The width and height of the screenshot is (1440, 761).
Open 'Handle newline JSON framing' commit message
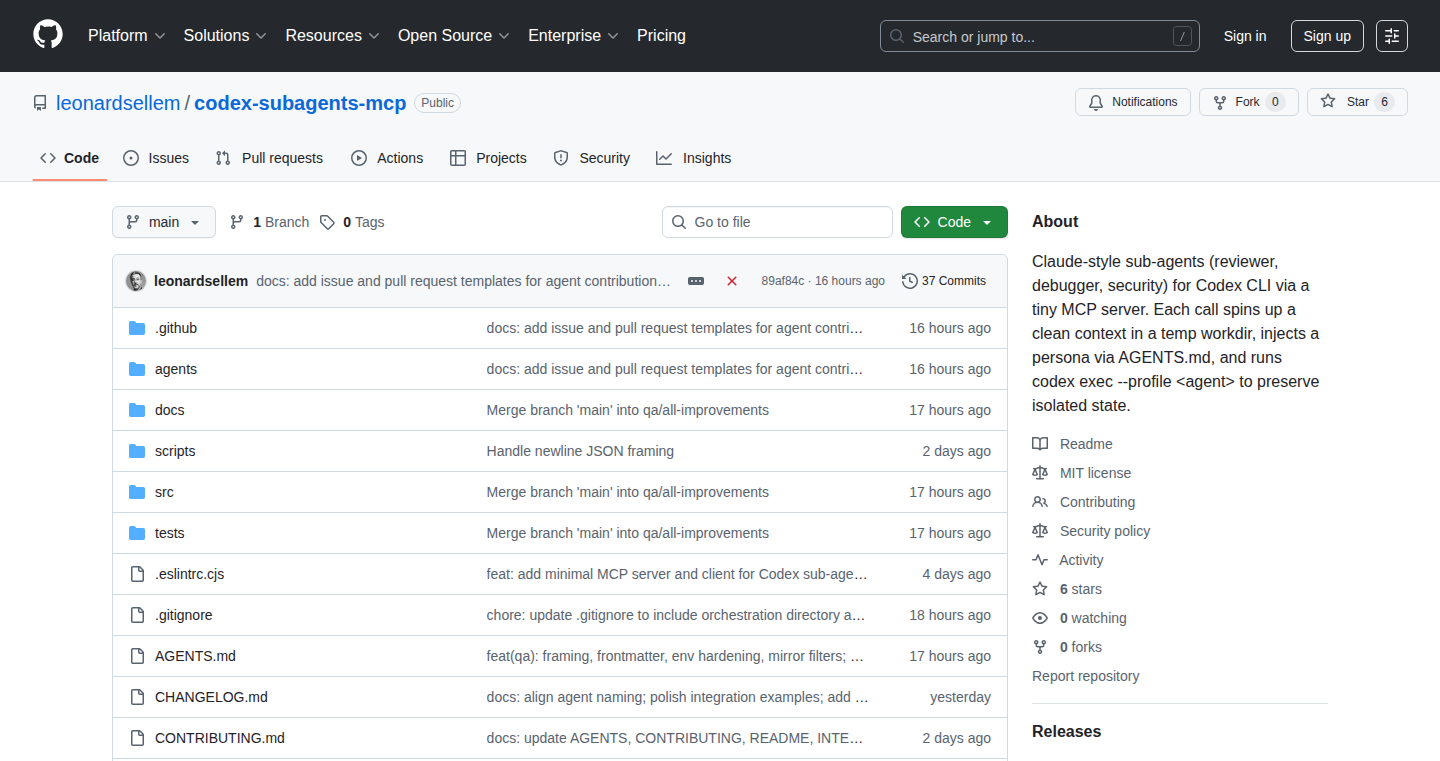coord(580,451)
